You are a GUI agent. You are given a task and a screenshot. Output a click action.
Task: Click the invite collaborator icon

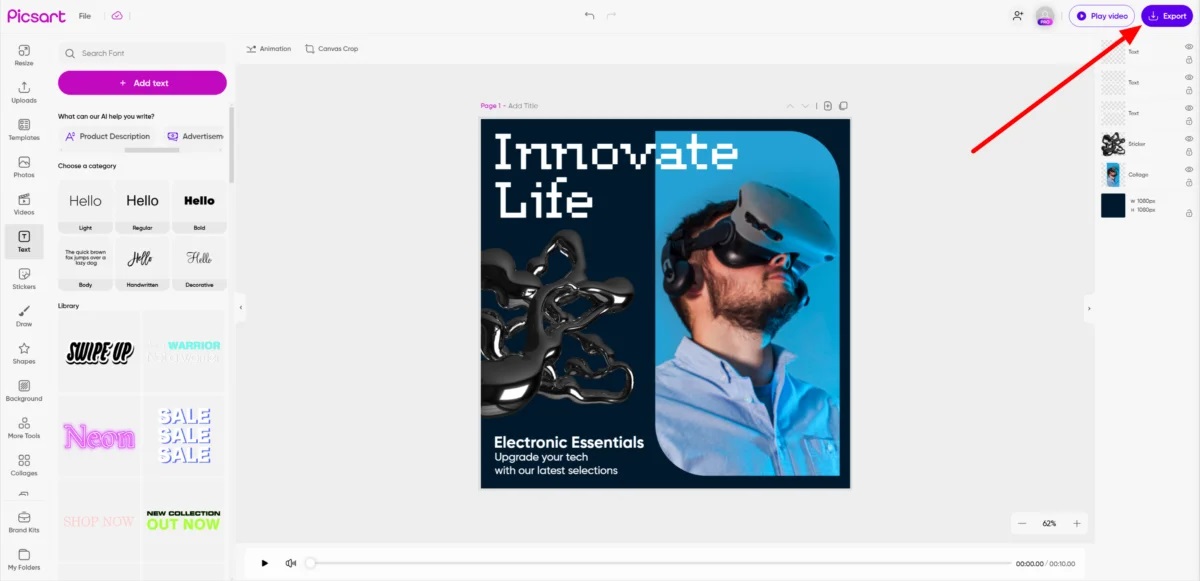(x=1018, y=16)
